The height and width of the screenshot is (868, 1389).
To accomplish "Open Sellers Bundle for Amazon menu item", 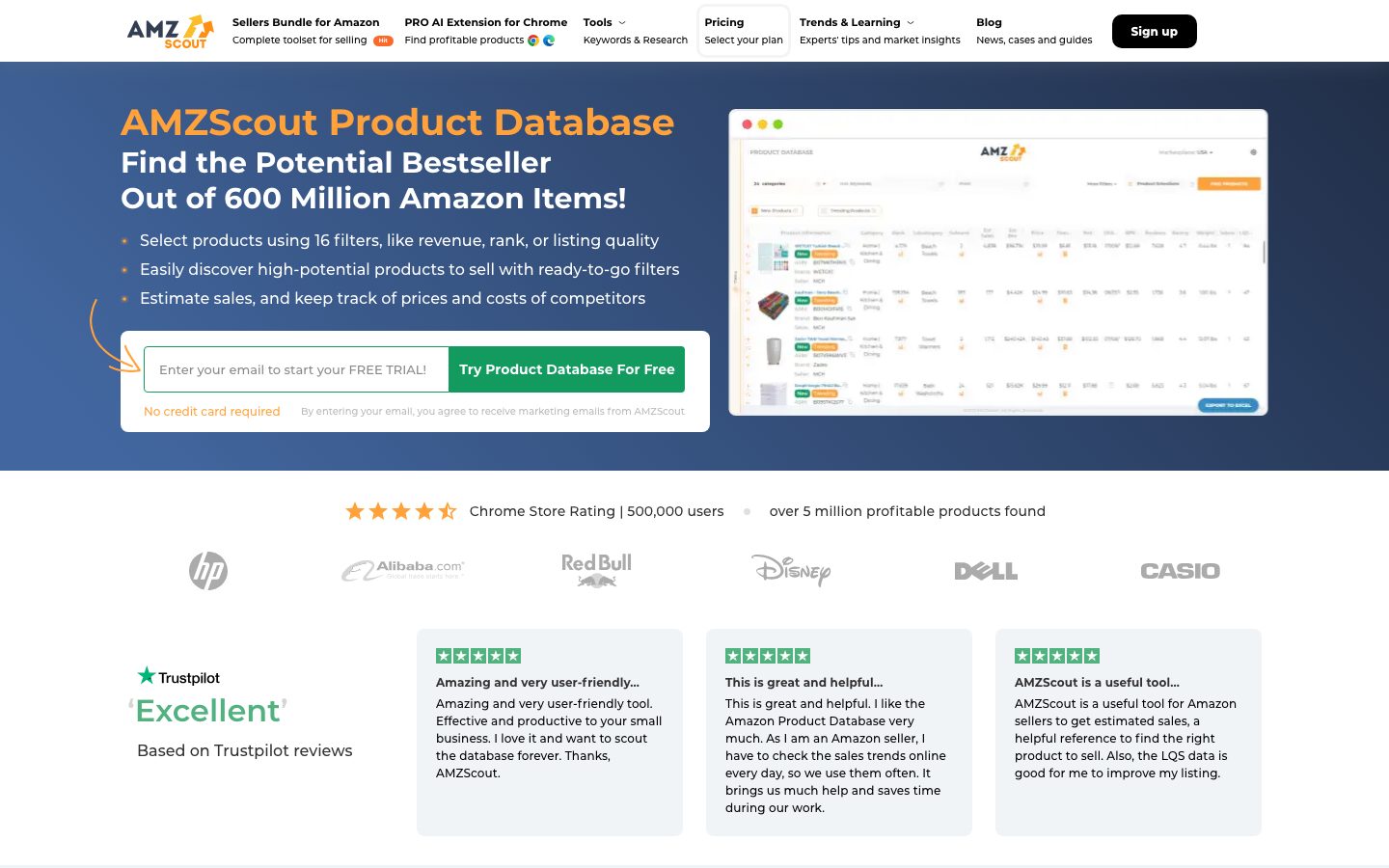I will pos(313,31).
